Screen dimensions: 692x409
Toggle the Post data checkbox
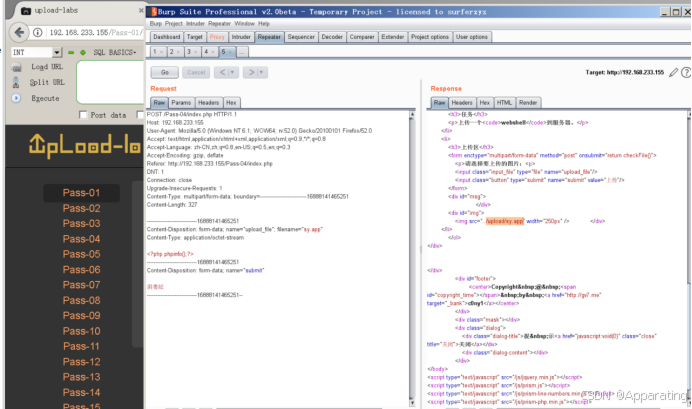83,115
